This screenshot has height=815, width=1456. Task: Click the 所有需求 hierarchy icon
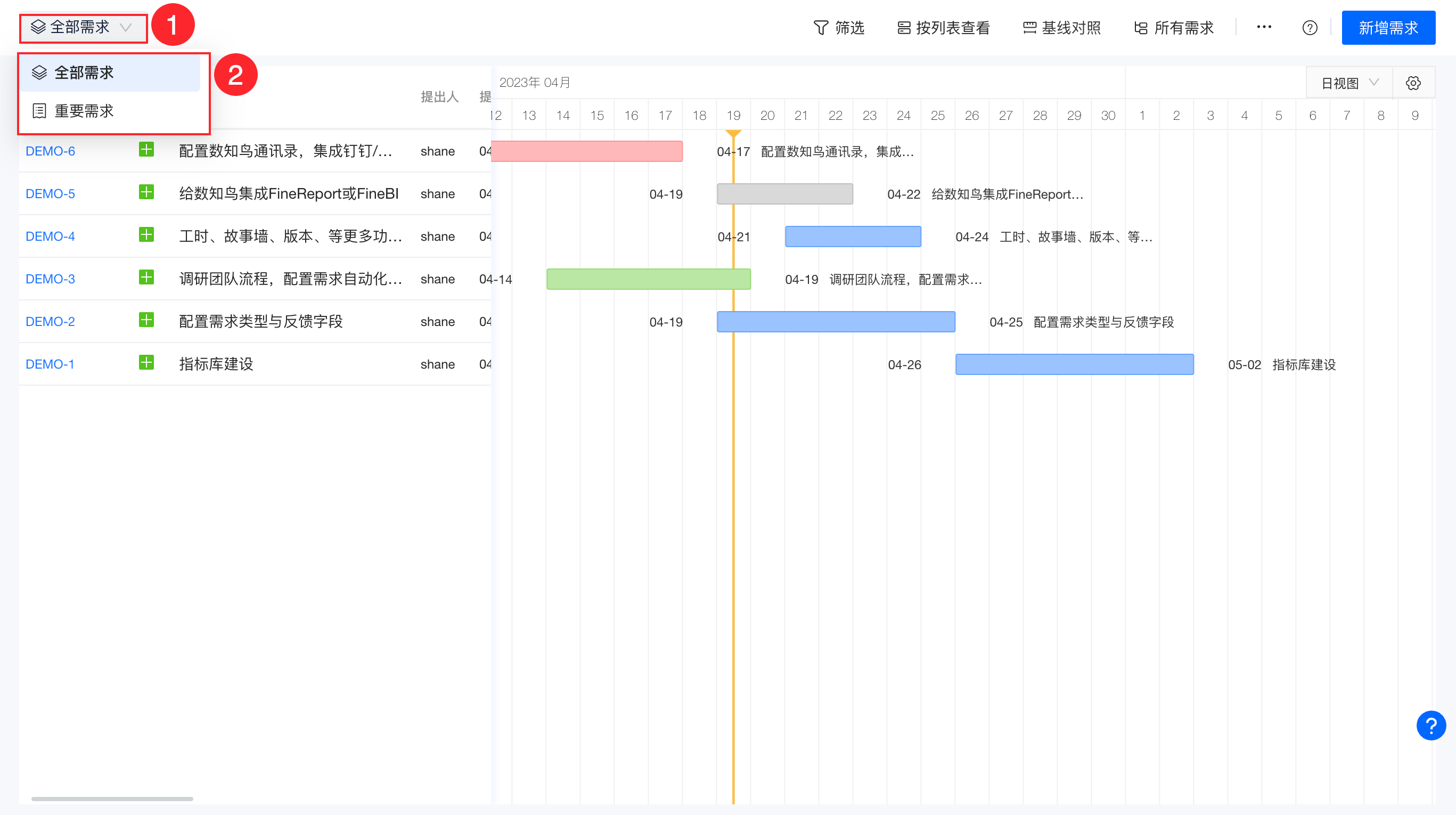[1141, 28]
